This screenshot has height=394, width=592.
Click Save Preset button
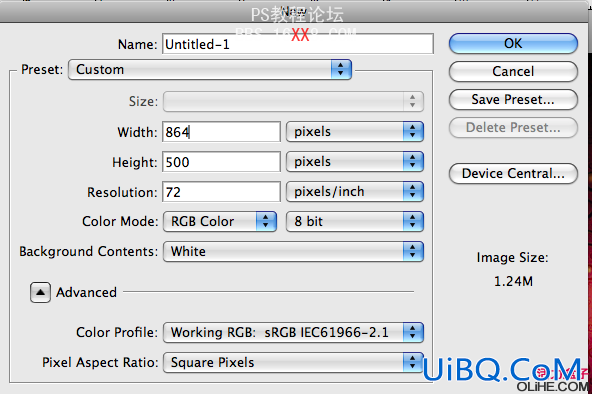[x=513, y=100]
